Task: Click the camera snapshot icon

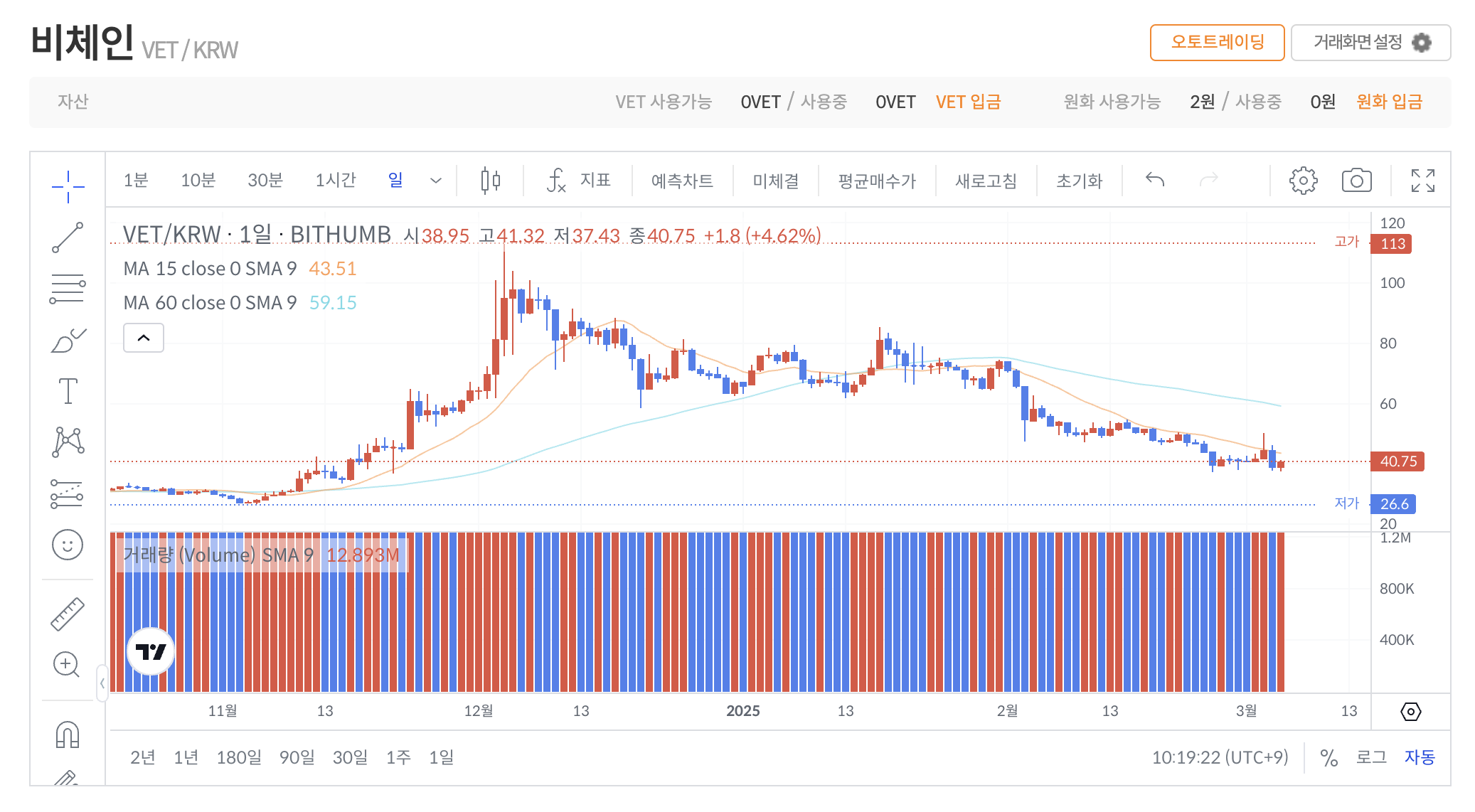Action: point(1356,181)
